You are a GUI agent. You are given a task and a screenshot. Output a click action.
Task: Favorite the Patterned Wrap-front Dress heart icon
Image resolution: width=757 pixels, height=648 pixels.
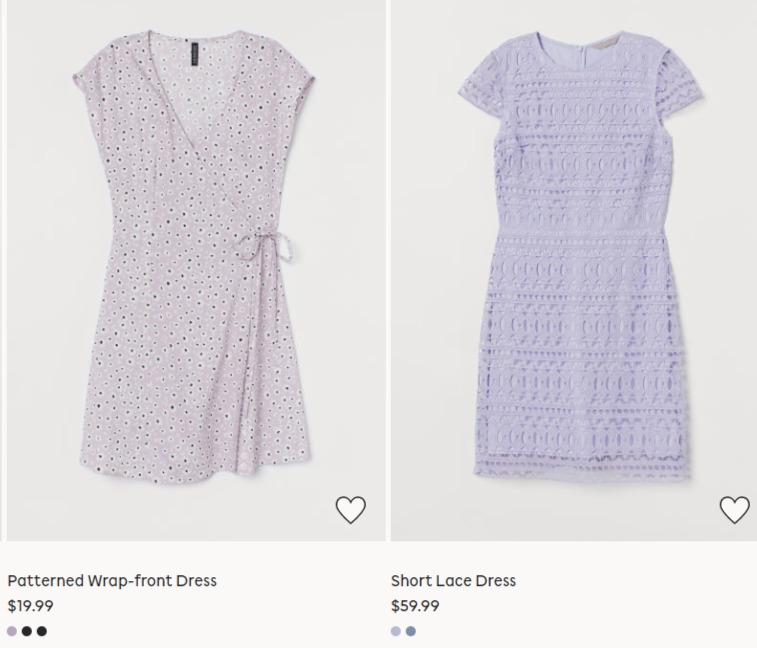[x=350, y=510]
